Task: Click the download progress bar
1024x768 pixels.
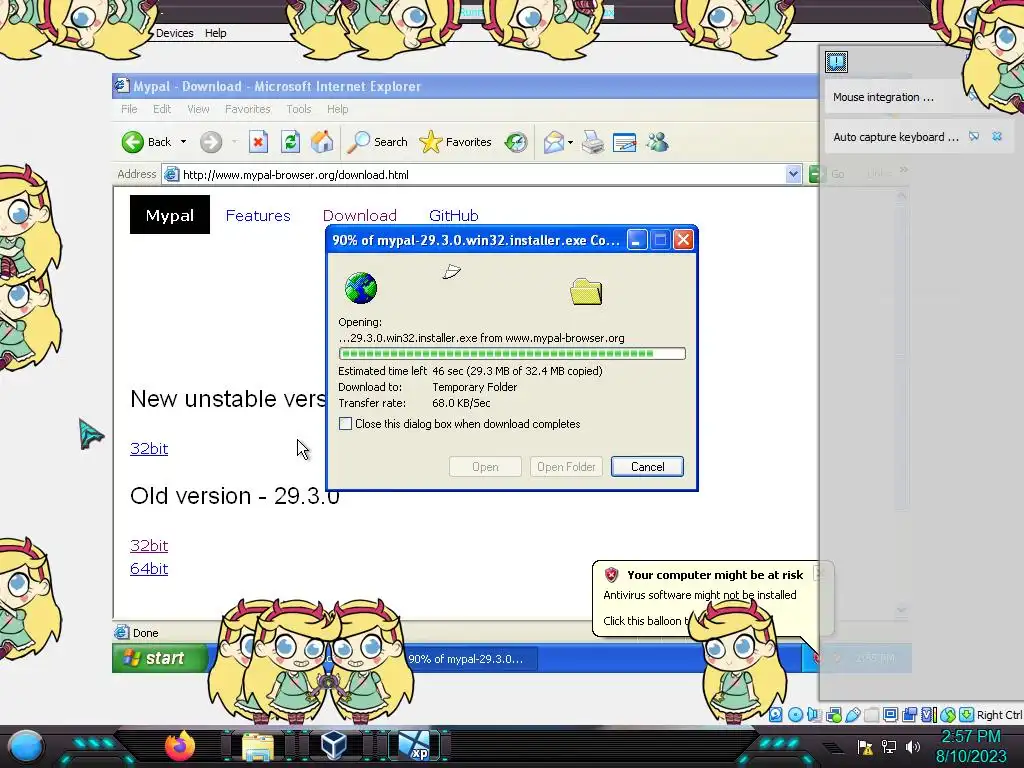Action: click(512, 353)
